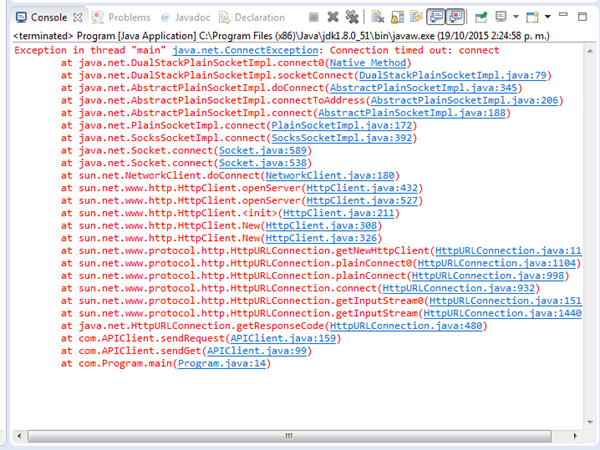
Task: Click the Terminate stop button
Action: (314, 17)
